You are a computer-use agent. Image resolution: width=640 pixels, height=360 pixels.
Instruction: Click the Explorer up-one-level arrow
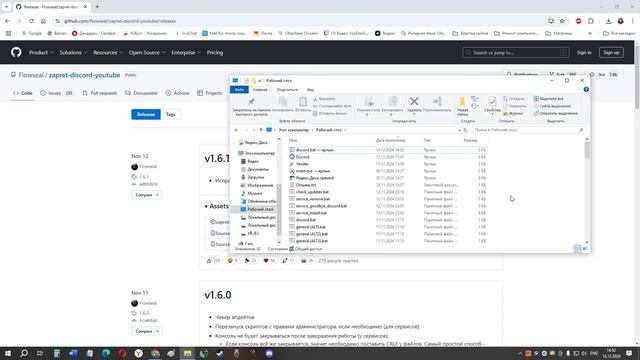261,130
